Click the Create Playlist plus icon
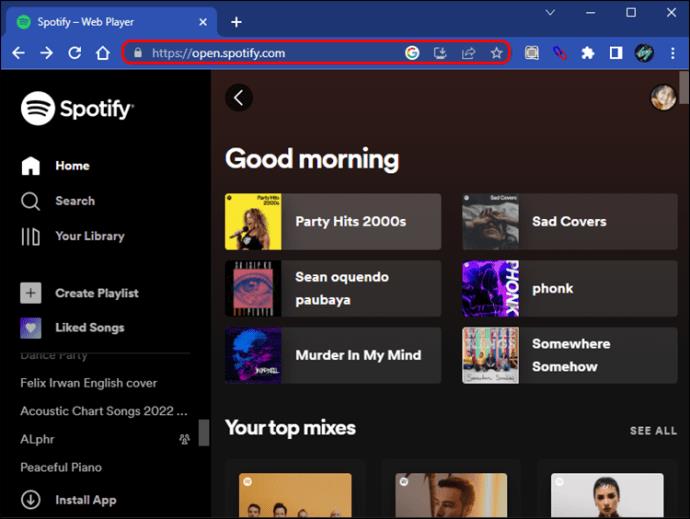The image size is (690, 519). (31, 293)
